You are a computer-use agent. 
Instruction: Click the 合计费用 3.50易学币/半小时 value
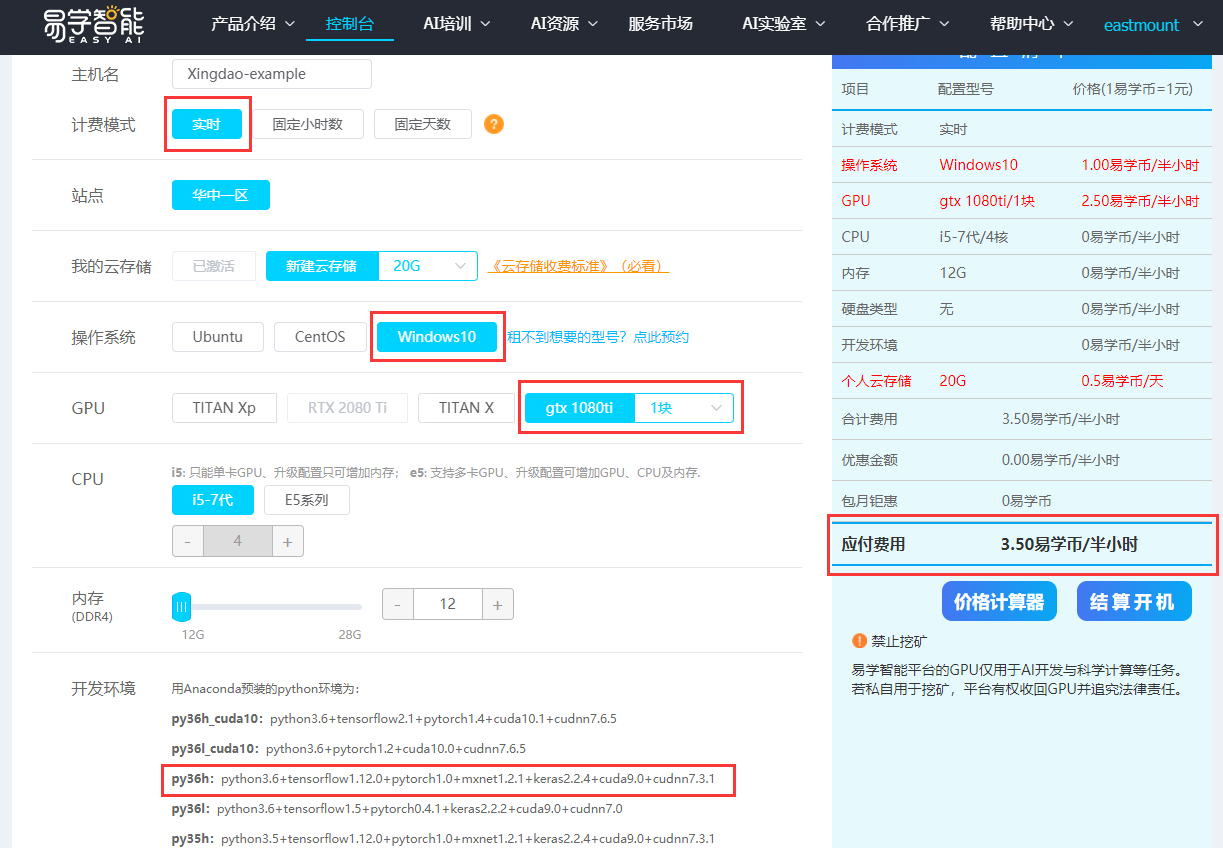click(x=1061, y=419)
